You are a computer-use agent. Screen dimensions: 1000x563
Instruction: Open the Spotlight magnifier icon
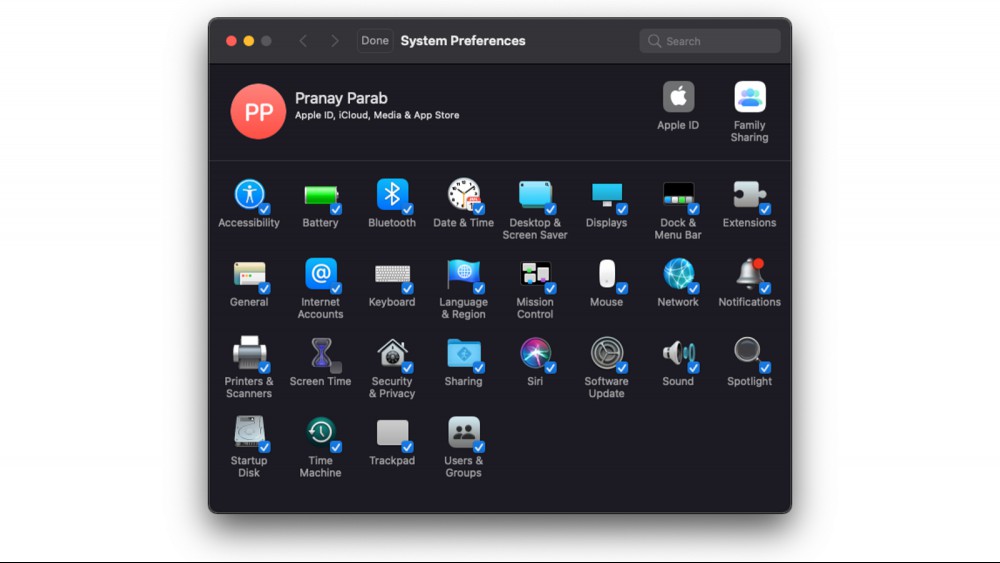pos(748,351)
